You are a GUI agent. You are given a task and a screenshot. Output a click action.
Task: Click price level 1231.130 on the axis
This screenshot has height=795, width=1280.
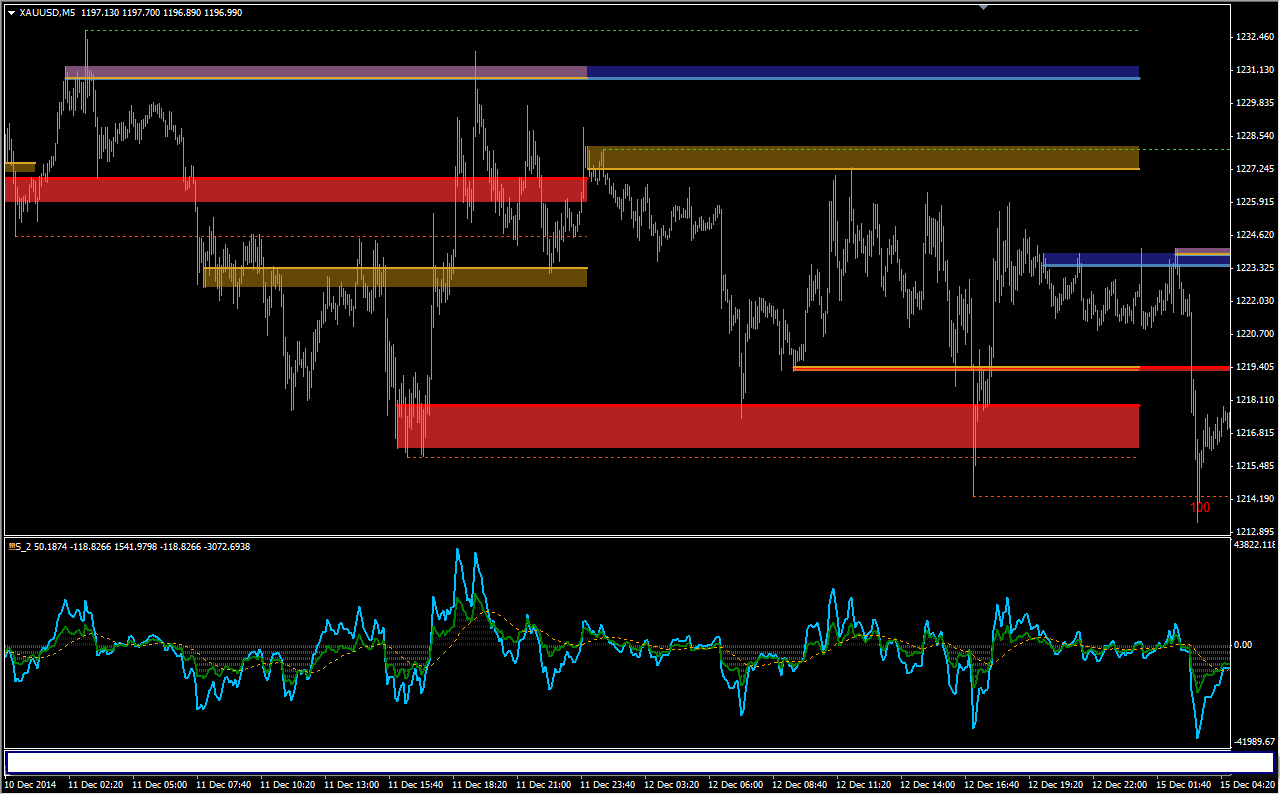pyautogui.click(x=1254, y=70)
